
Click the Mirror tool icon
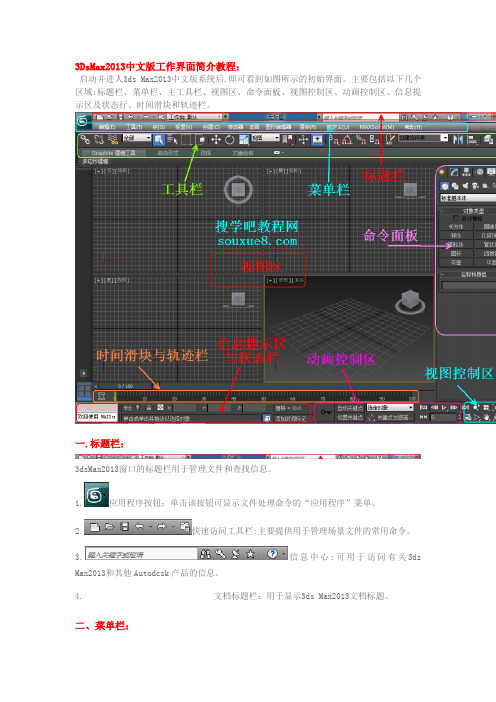pos(458,140)
